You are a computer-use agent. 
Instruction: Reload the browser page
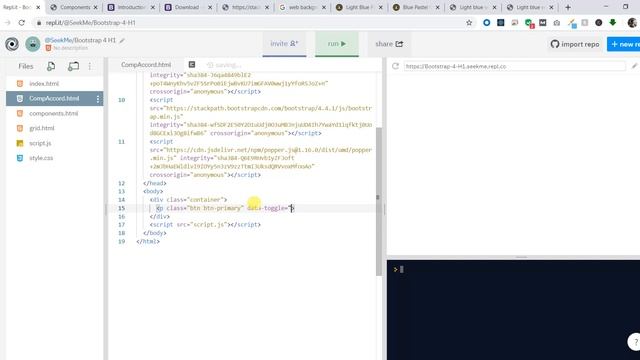22,23
